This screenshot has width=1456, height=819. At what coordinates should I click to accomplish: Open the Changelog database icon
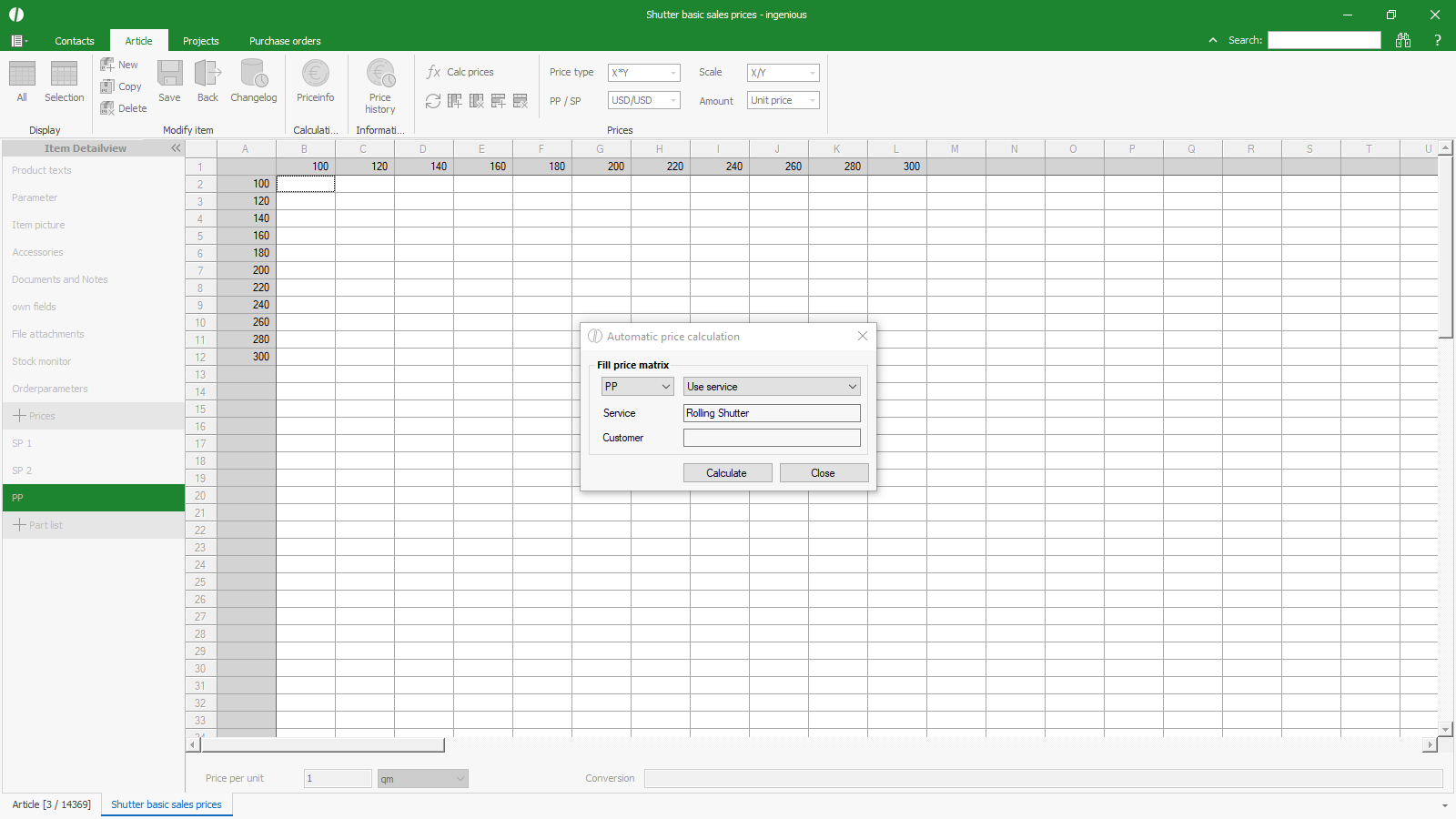253,75
